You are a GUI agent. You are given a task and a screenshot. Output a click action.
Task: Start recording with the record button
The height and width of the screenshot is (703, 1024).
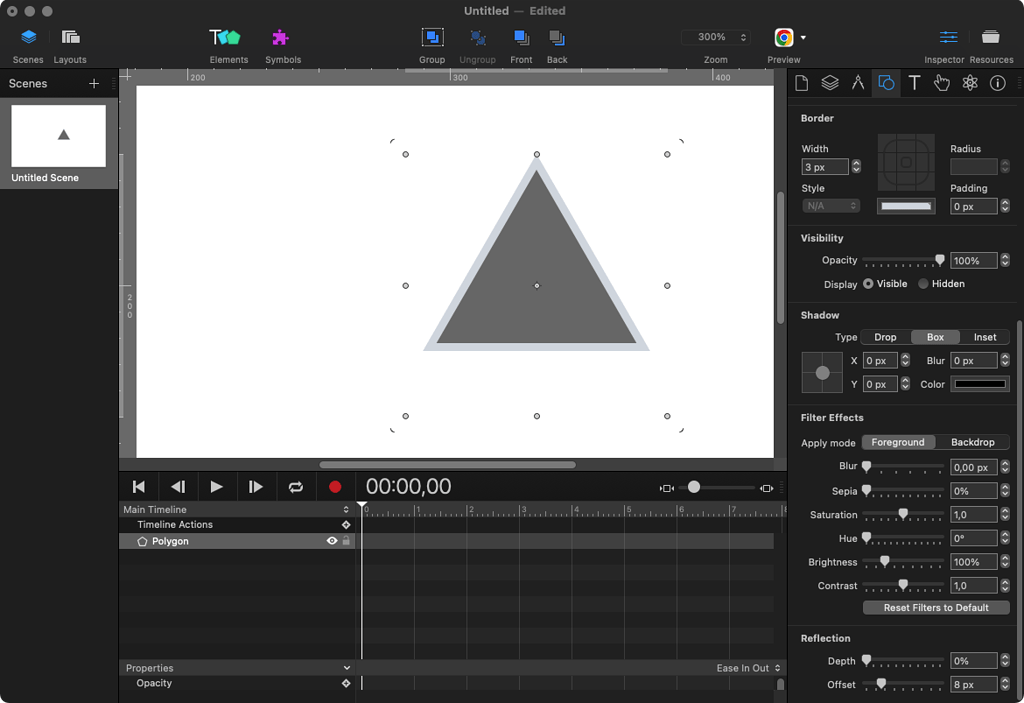(x=335, y=486)
